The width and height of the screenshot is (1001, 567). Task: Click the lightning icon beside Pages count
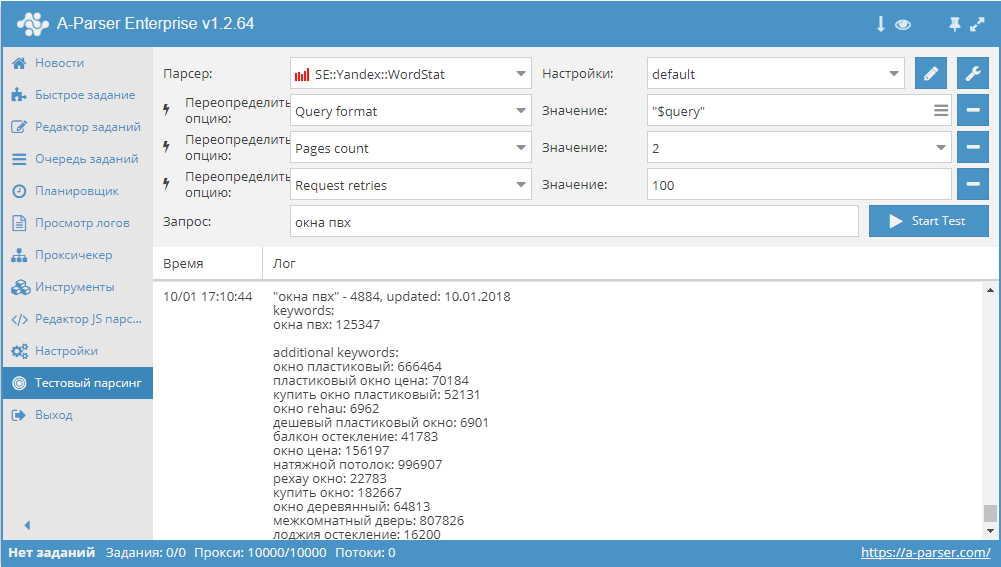point(167,147)
